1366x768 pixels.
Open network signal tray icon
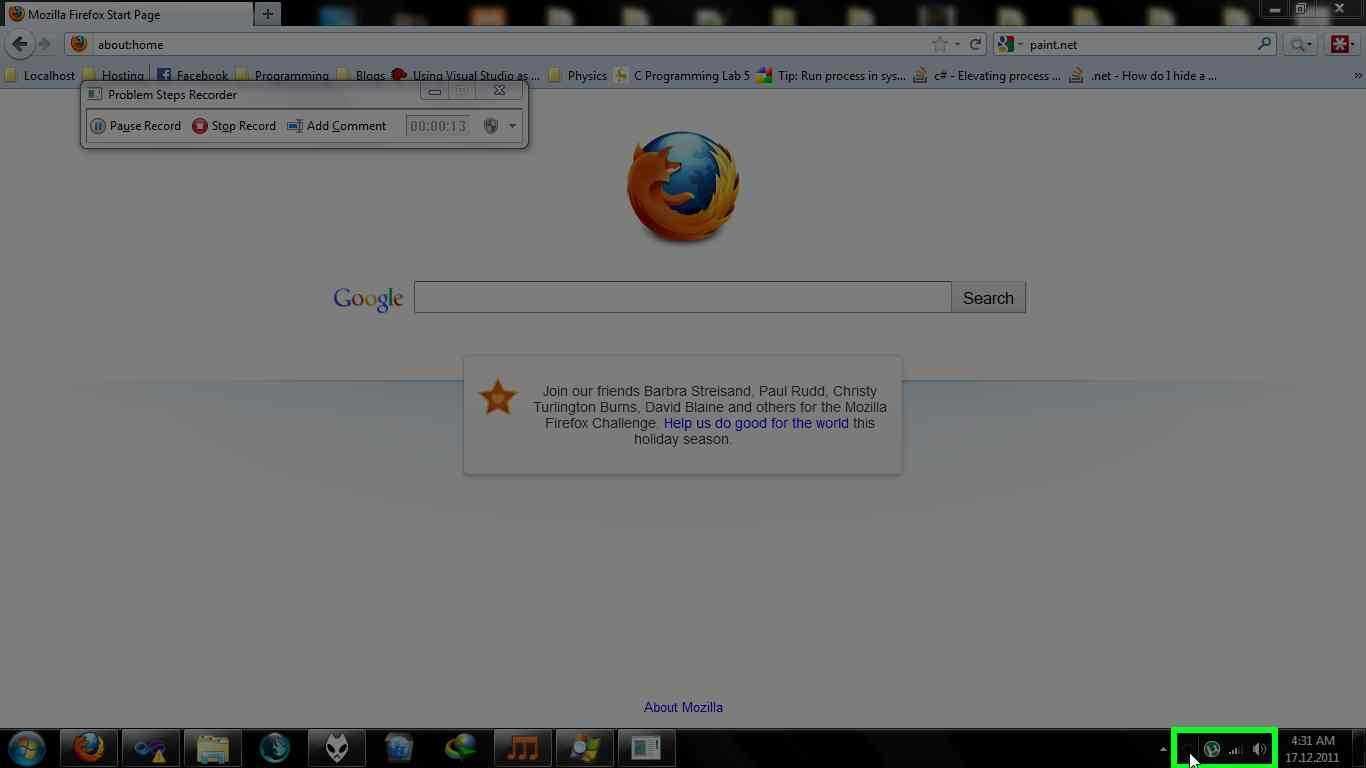pyautogui.click(x=1236, y=749)
